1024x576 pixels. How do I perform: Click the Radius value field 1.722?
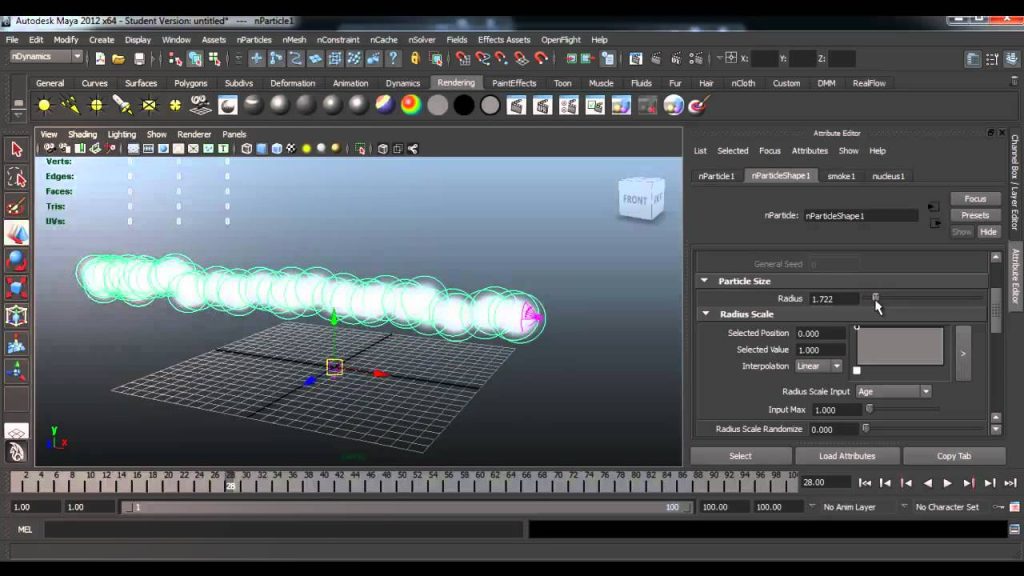click(833, 299)
